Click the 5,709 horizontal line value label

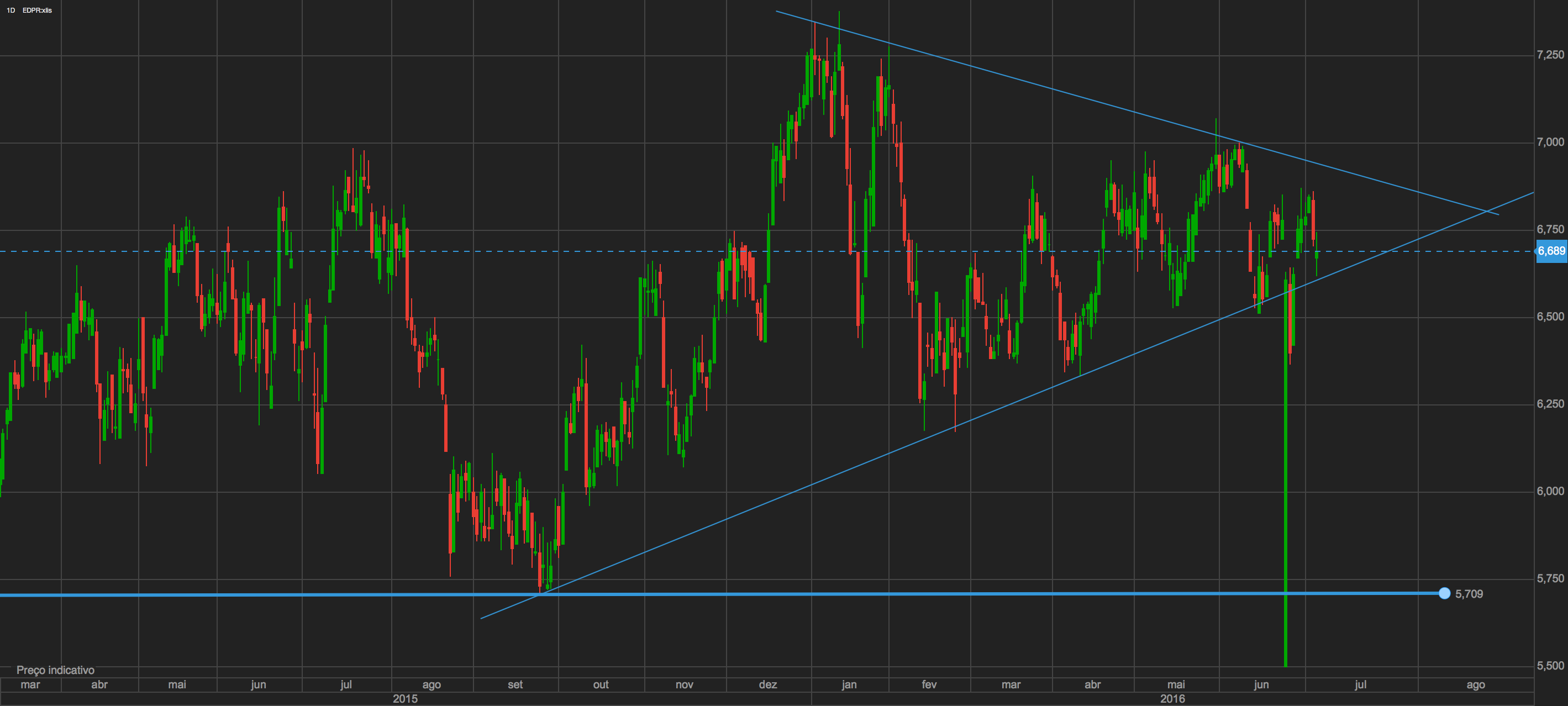click(x=1469, y=594)
